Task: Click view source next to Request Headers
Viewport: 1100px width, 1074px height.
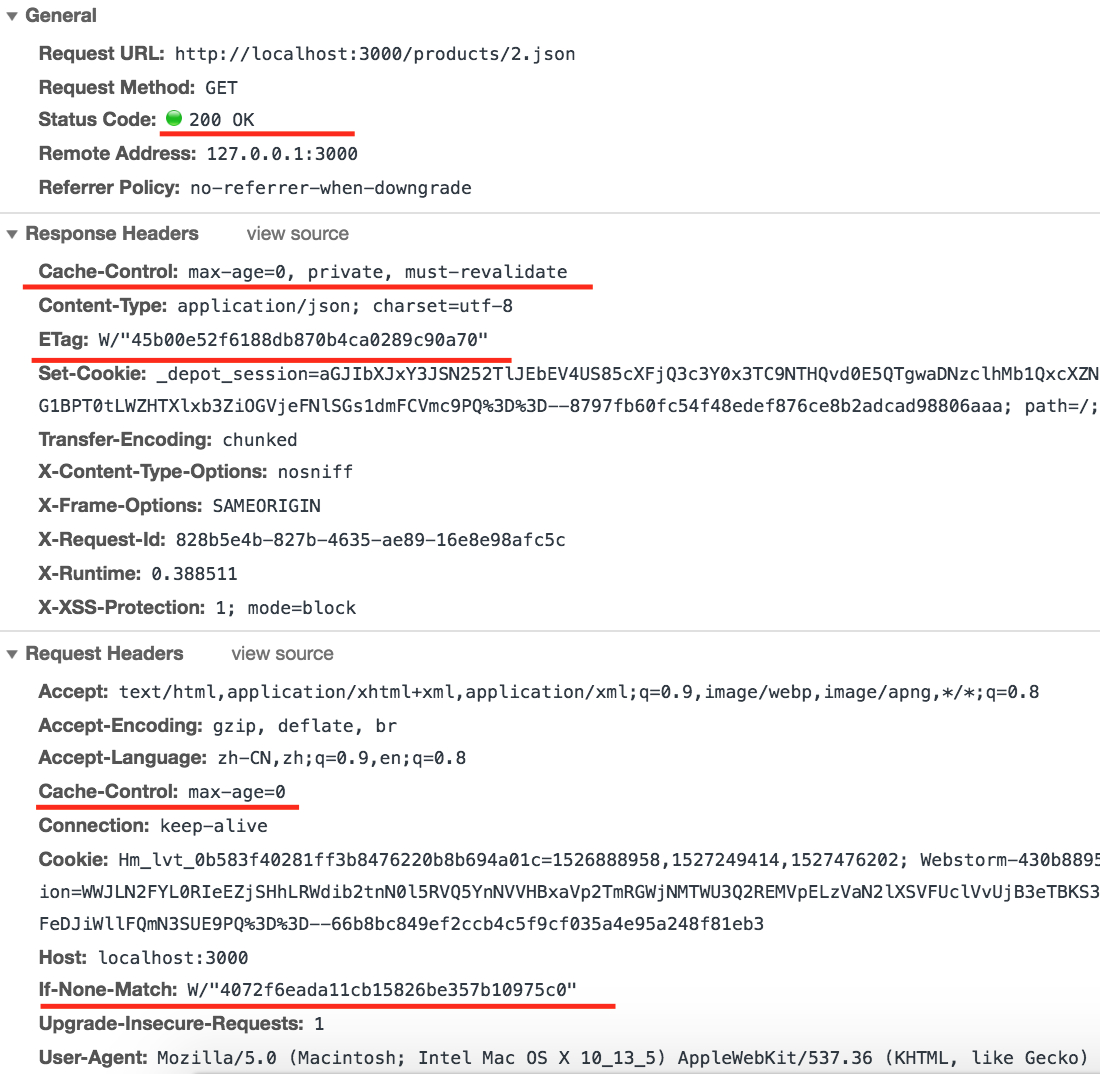Action: (283, 654)
